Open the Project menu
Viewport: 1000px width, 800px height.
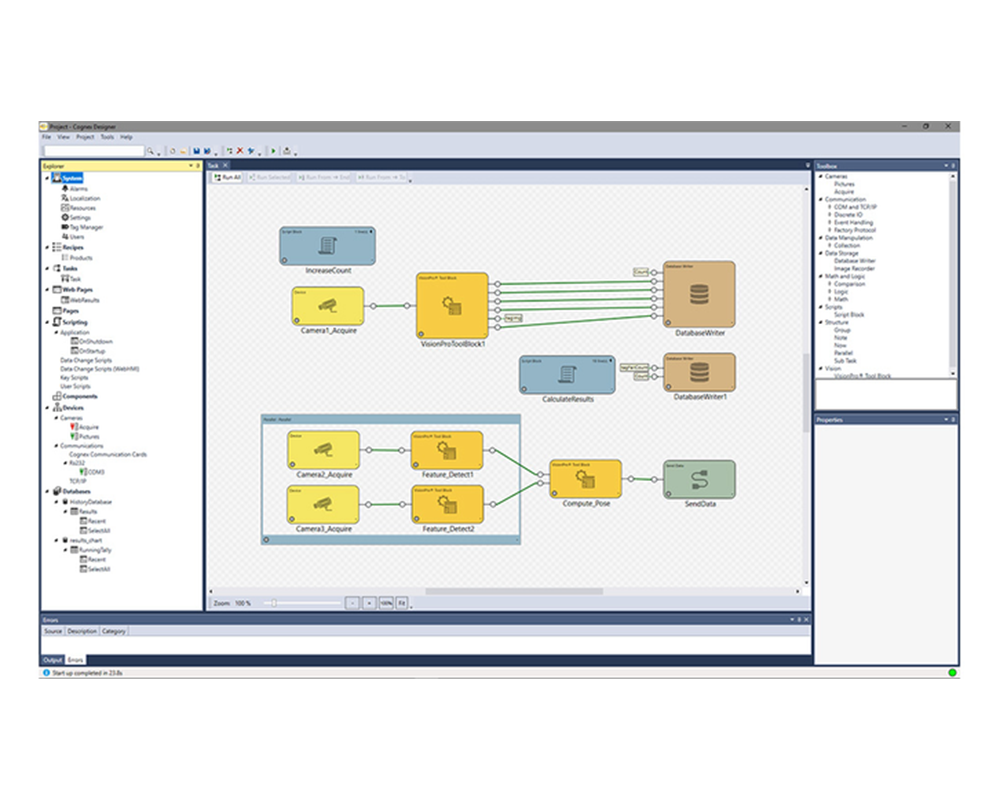coord(85,137)
